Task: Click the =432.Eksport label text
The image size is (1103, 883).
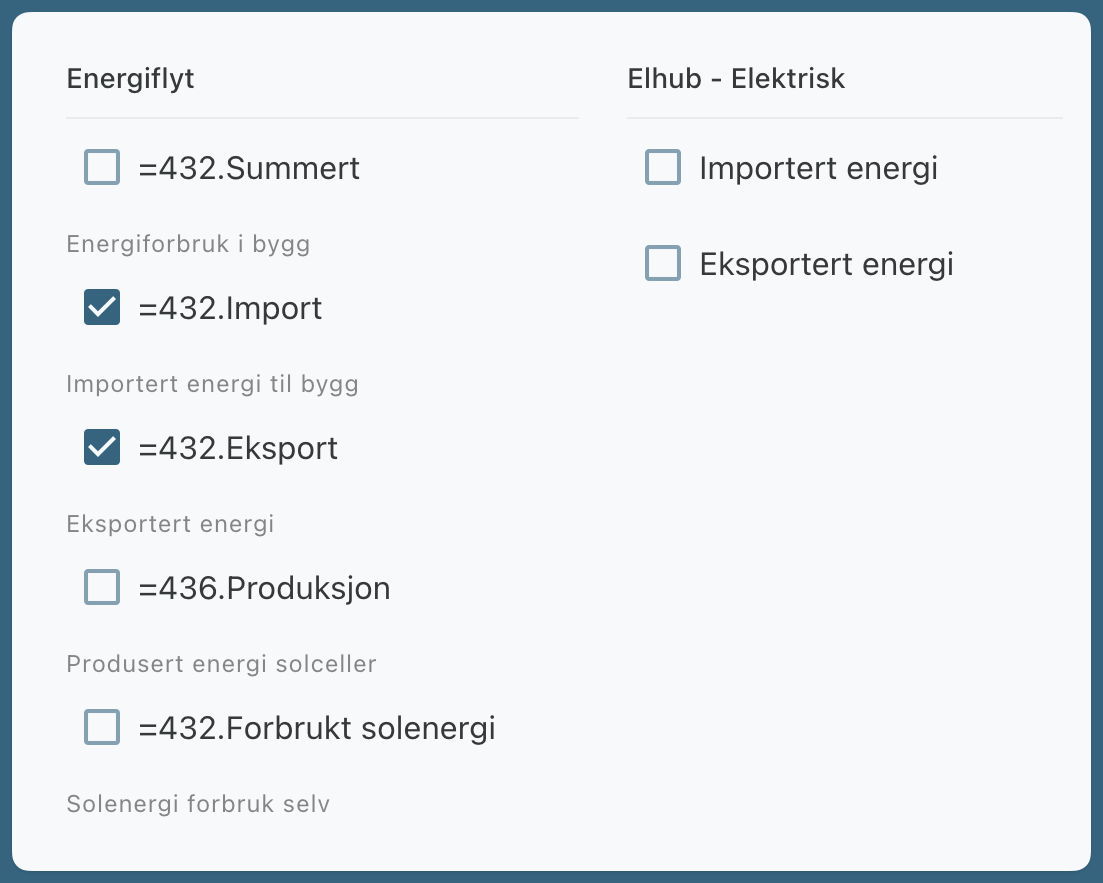Action: point(238,448)
